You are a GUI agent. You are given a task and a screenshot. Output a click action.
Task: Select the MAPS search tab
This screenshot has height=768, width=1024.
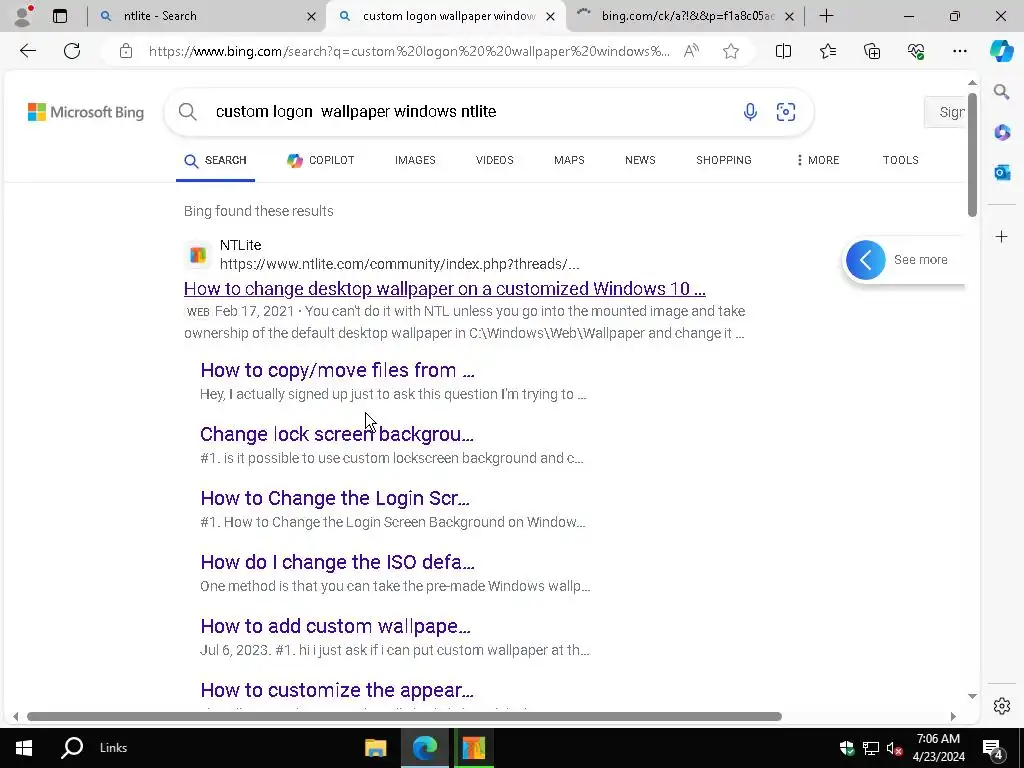[x=569, y=160]
